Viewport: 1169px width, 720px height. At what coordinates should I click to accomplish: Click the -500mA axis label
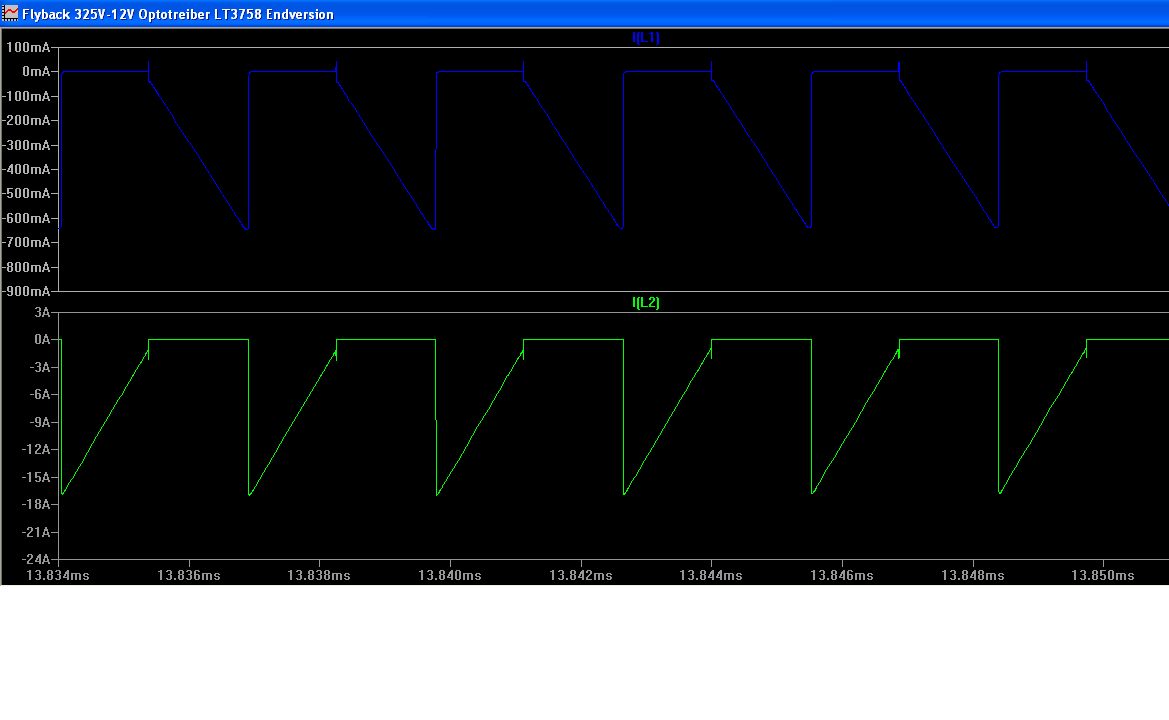coord(25,194)
